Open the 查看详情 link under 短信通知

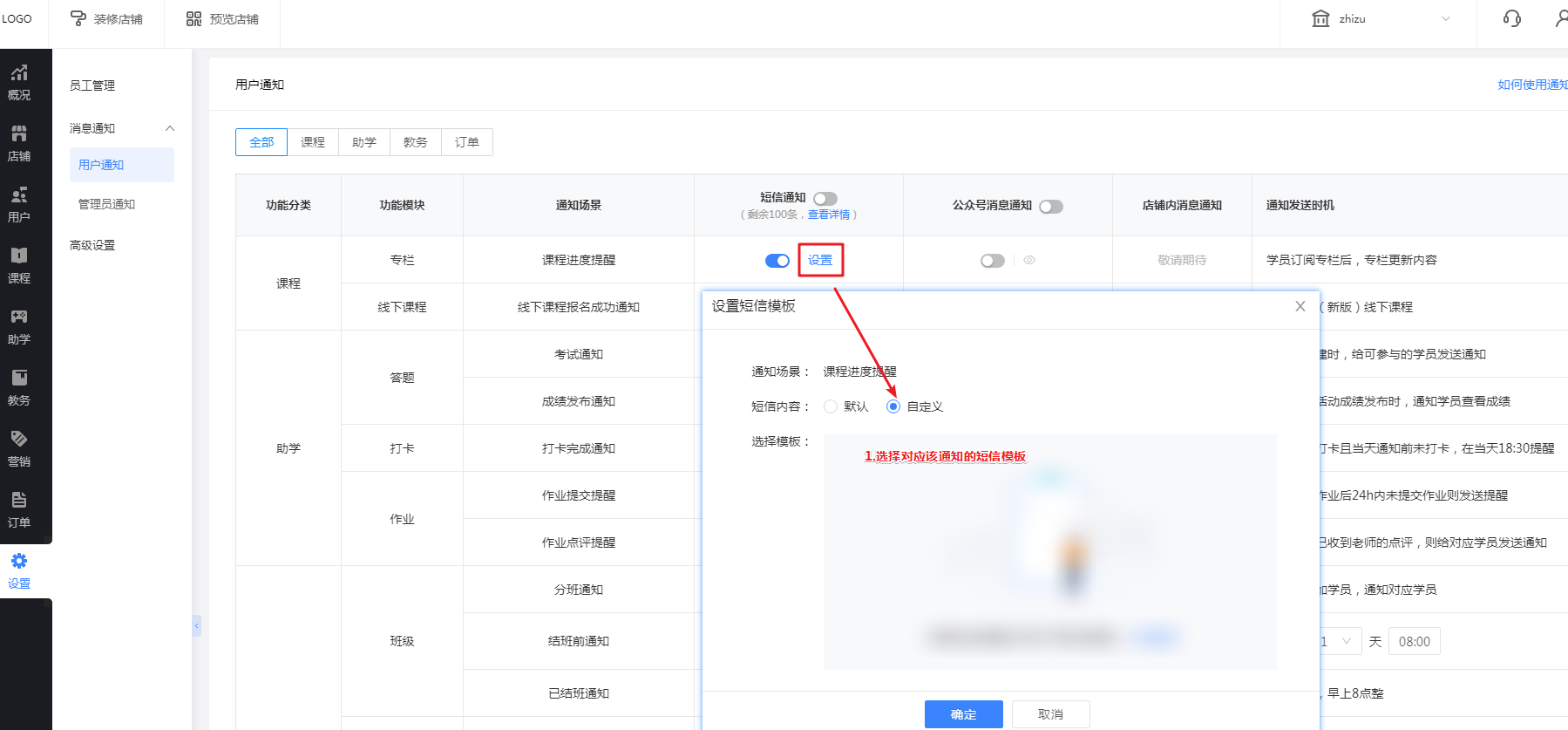point(828,215)
